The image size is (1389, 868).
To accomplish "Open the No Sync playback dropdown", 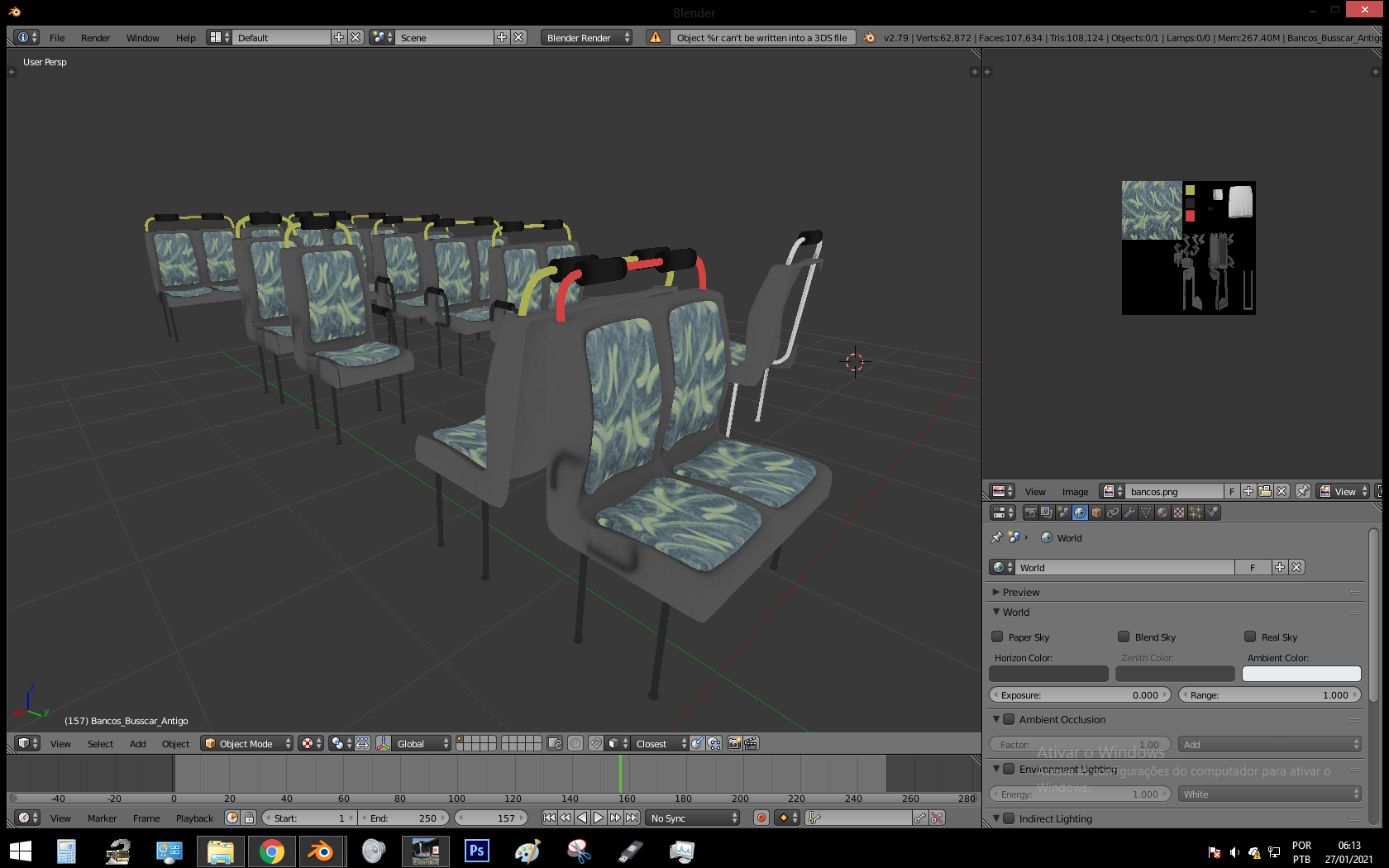I will tap(693, 818).
